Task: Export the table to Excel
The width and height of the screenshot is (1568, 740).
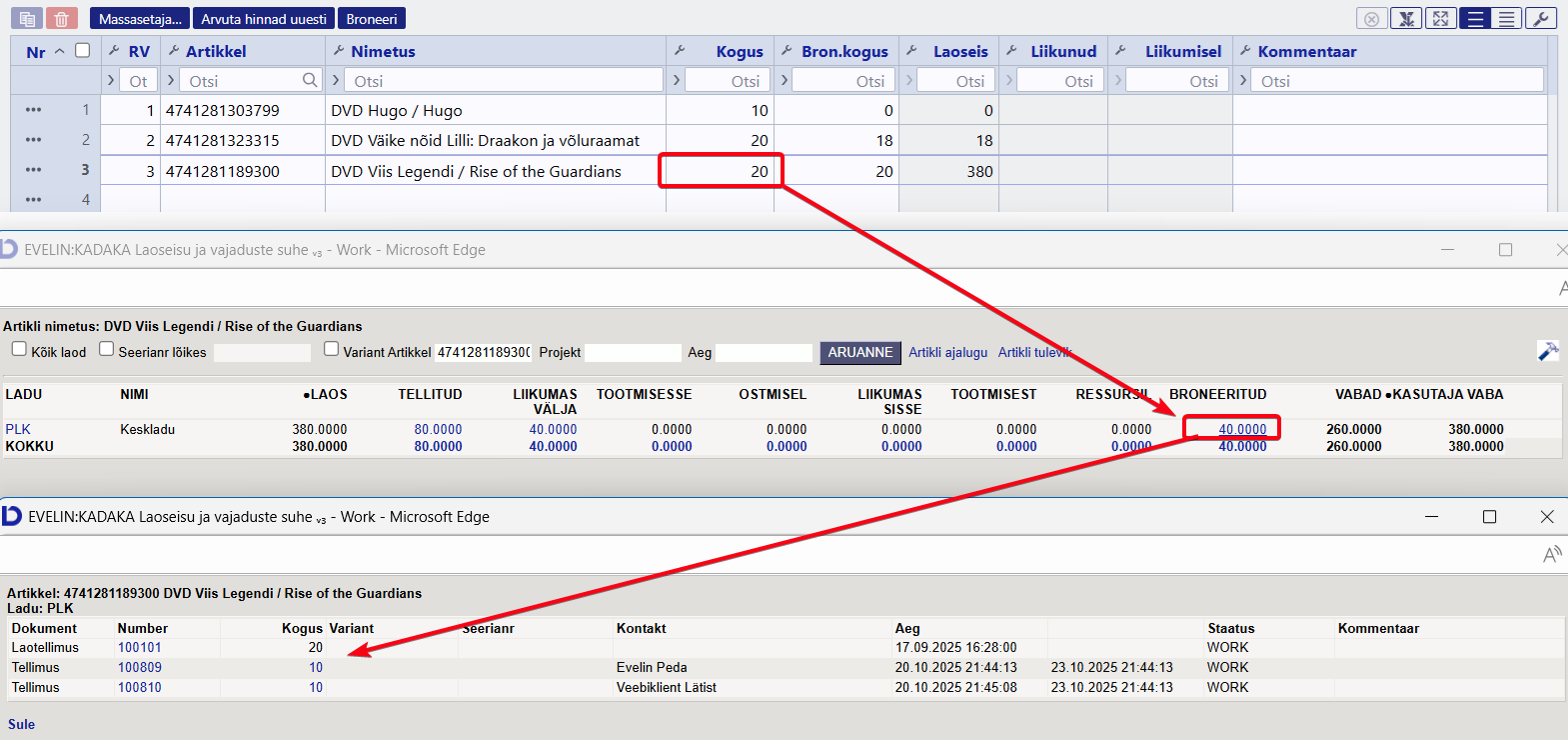Action: click(1406, 19)
